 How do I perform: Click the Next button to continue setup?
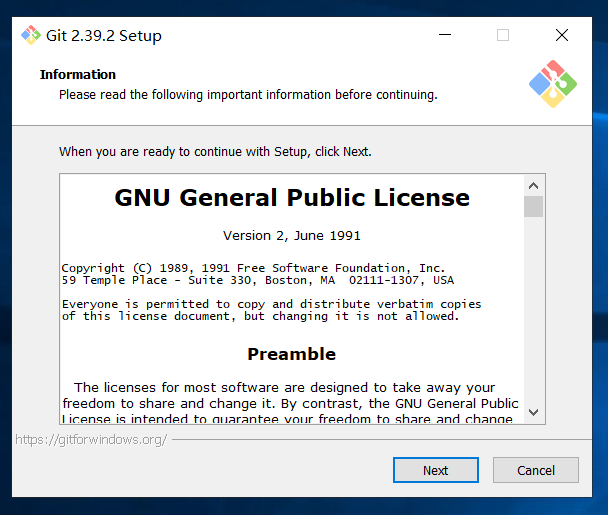click(435, 470)
